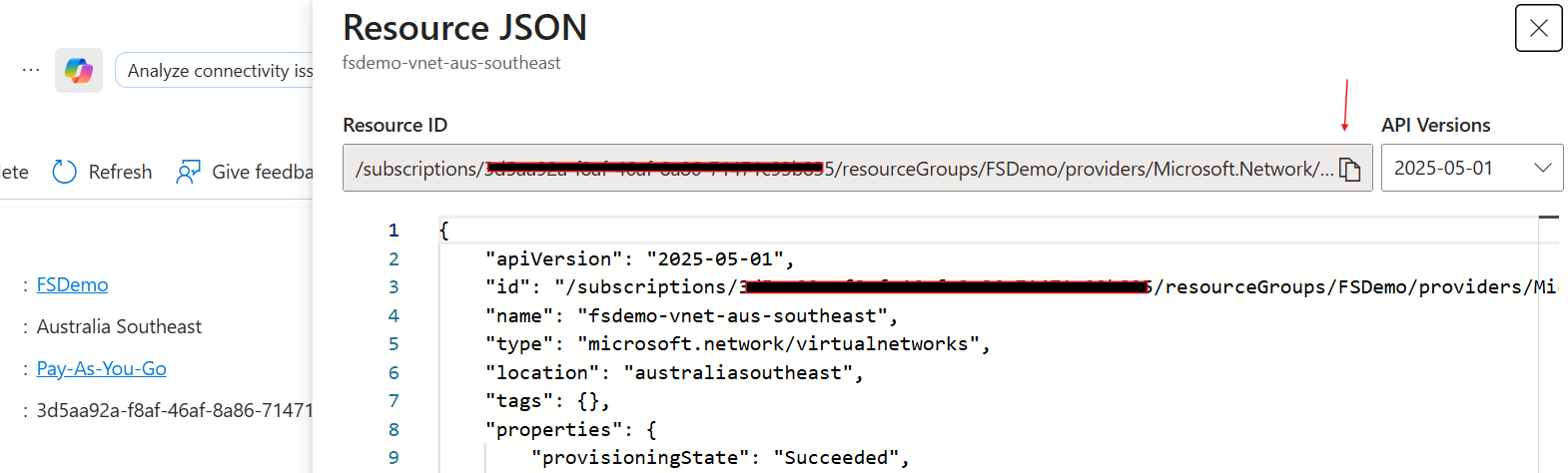The width and height of the screenshot is (1568, 473).
Task: Click the Australia Southeast location text
Action: 119,326
